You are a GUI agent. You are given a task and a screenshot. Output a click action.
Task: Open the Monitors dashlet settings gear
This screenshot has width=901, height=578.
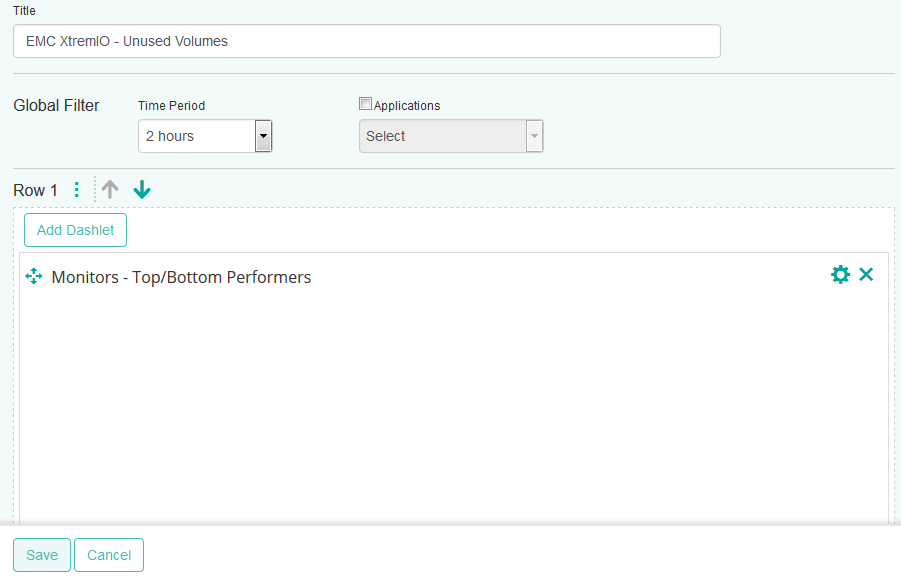[840, 274]
